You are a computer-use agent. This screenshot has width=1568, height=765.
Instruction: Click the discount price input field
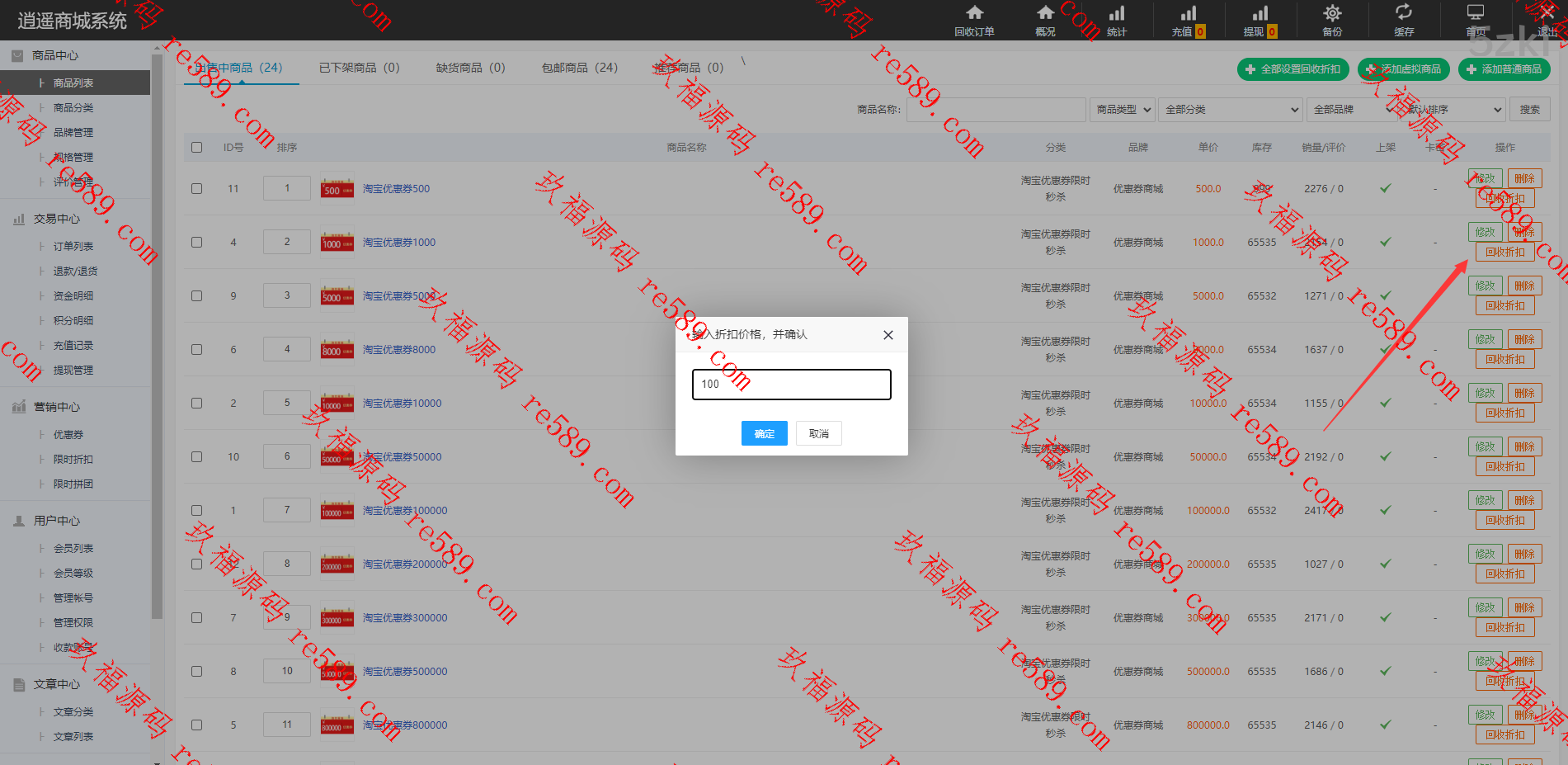point(791,385)
